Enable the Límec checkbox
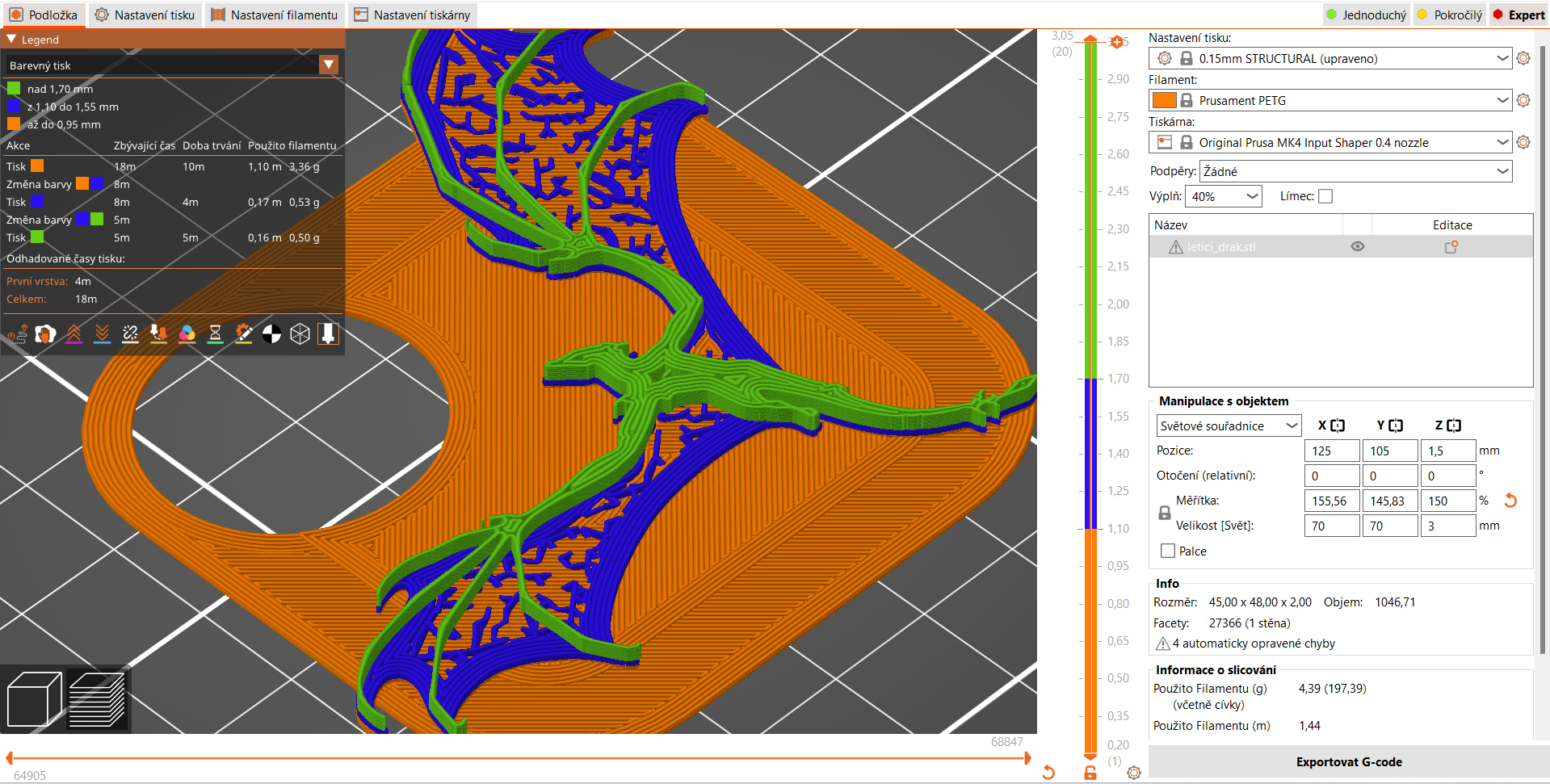 click(x=1325, y=196)
